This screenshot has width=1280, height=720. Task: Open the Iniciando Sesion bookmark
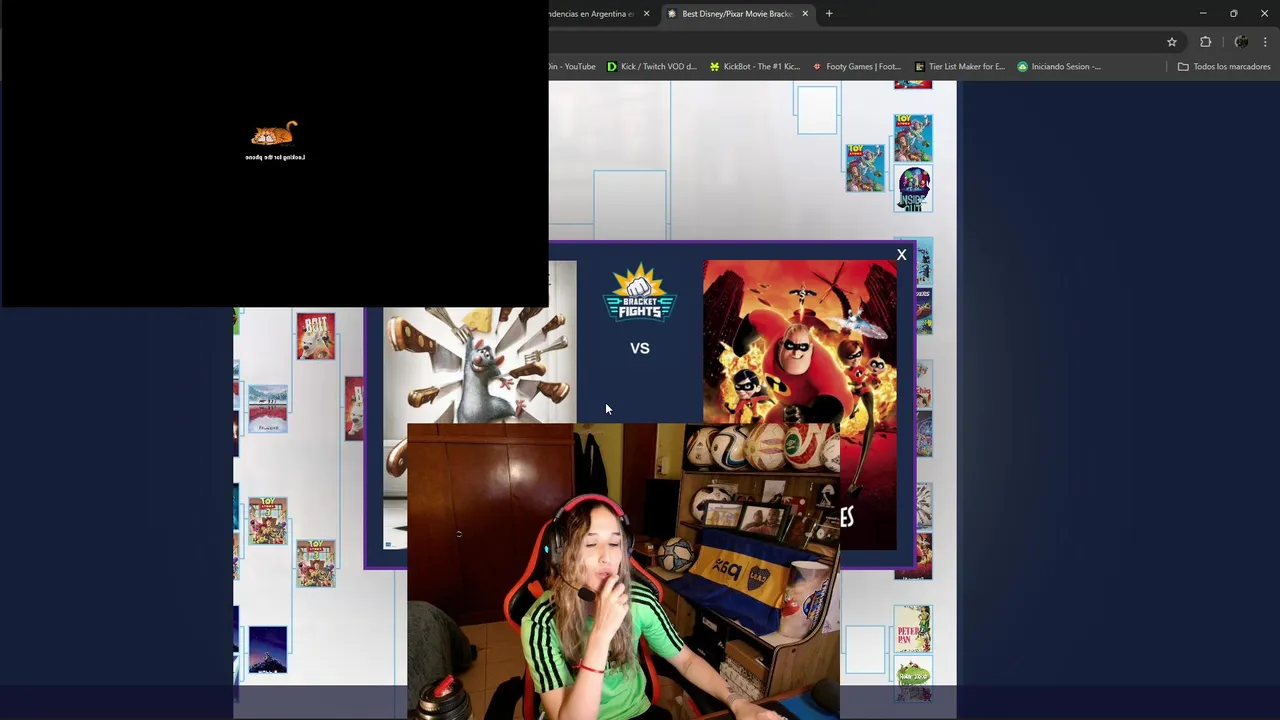point(1059,67)
